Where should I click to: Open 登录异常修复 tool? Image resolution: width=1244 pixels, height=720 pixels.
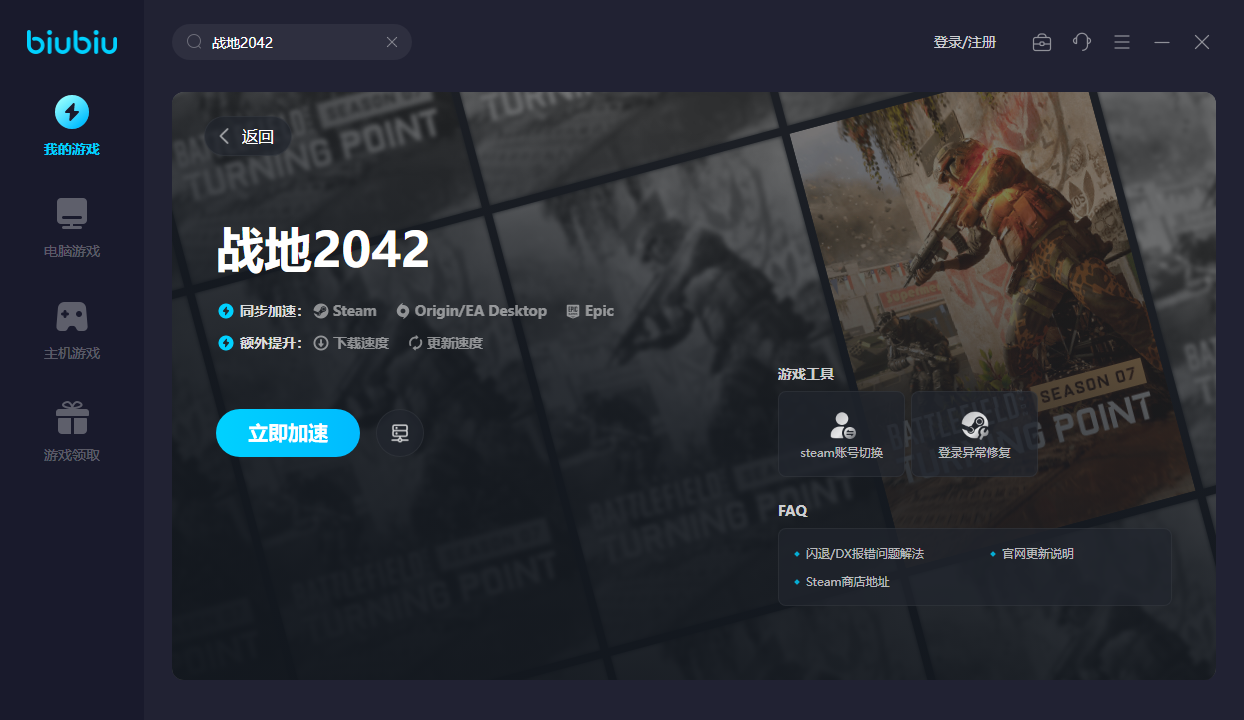click(974, 434)
